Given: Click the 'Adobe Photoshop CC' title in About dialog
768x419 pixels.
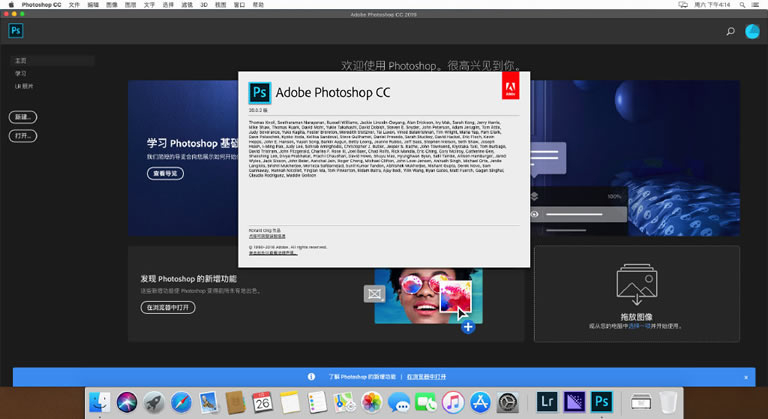Looking at the screenshot, I should [x=333, y=92].
